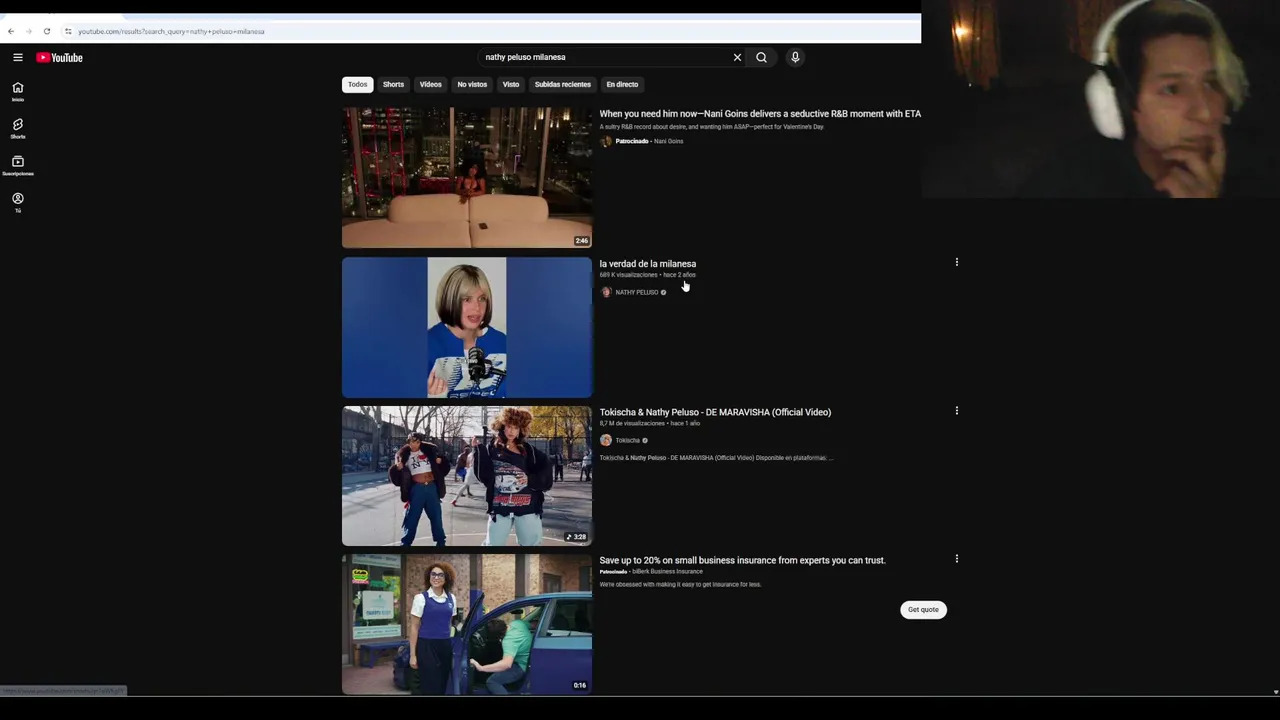The height and width of the screenshot is (720, 1280).
Task: Select the En directo filter chip
Action: tap(622, 84)
